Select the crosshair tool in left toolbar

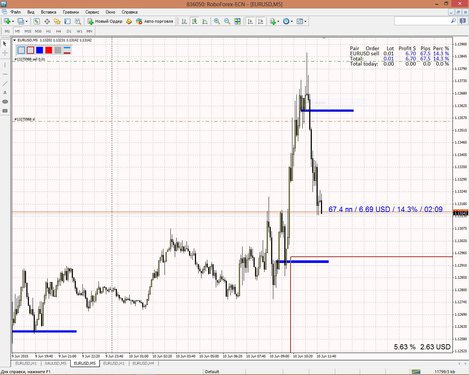click(5, 53)
